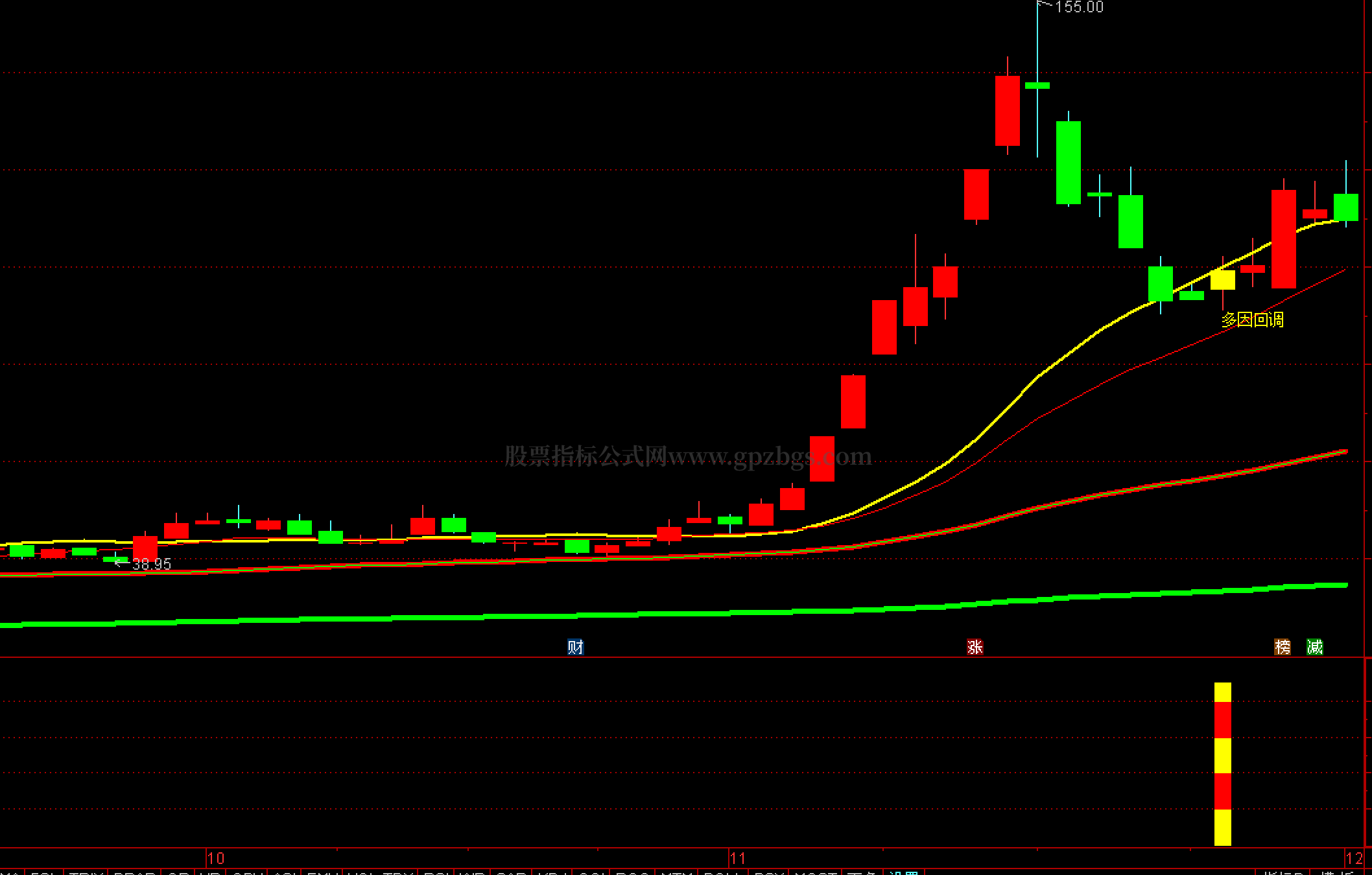Viewport: 1372px width, 875px height.
Task: Click the green 减 marker icon
Action: point(1314,647)
